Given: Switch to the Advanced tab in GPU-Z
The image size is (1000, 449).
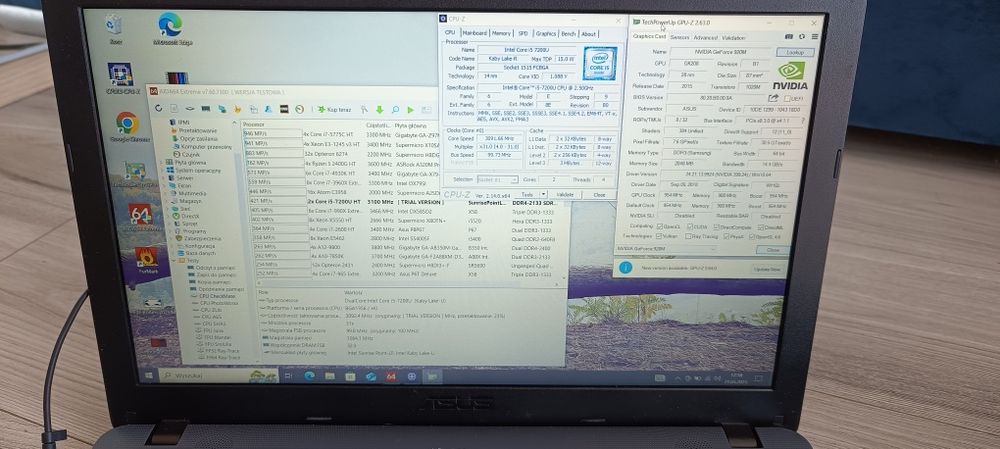Looking at the screenshot, I should [705, 38].
